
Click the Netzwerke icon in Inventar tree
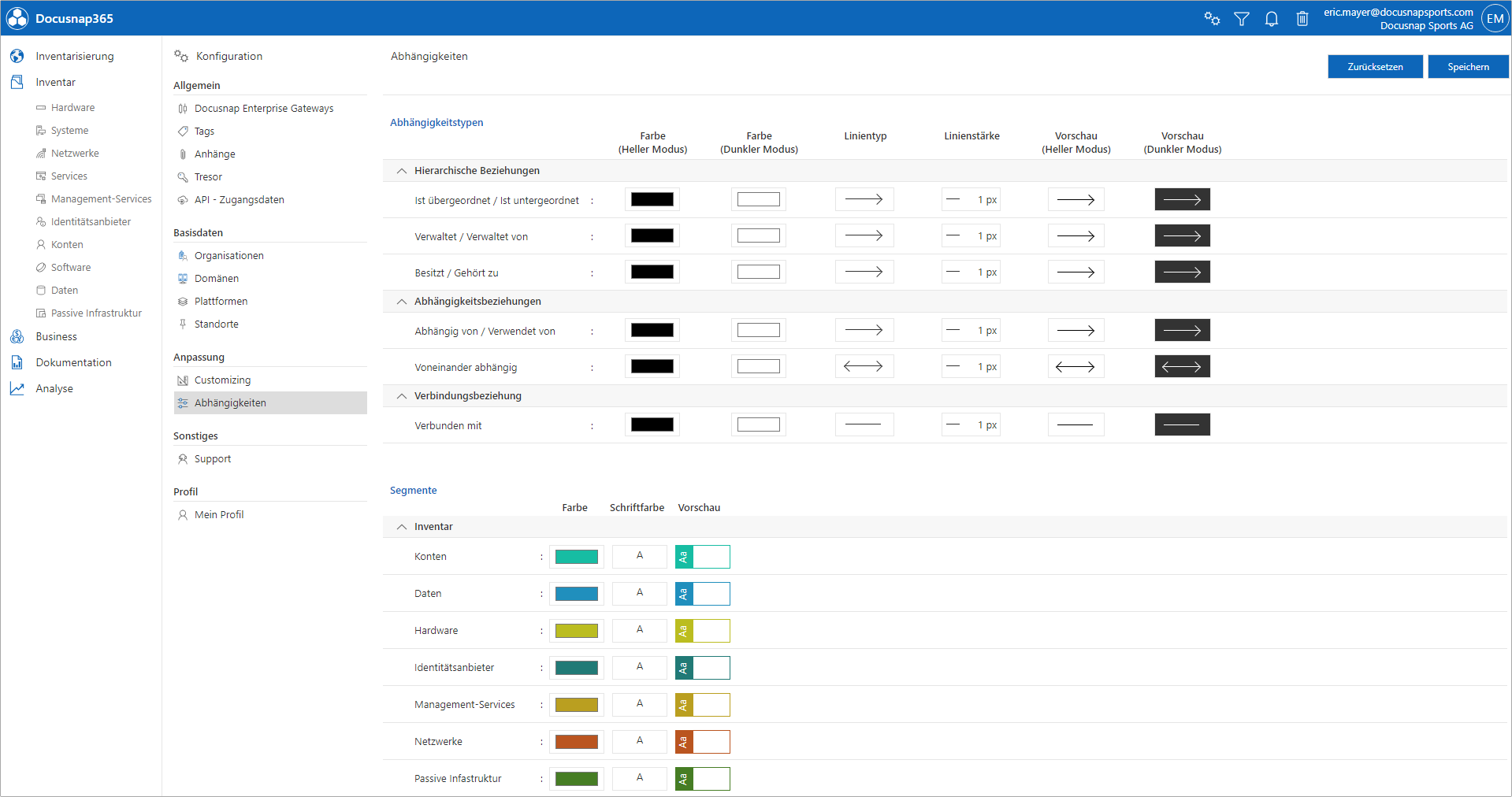[x=41, y=154]
